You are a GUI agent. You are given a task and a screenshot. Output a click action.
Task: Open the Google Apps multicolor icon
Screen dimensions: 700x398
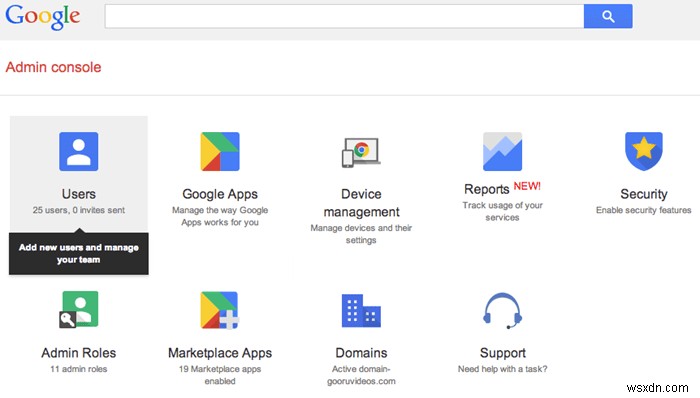(220, 151)
